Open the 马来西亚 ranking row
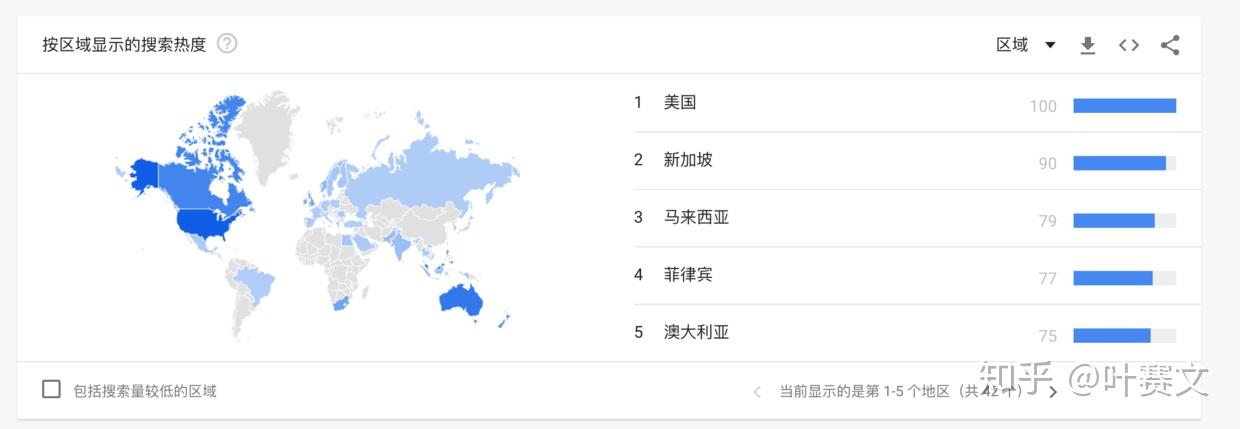This screenshot has width=1240, height=429. [696, 217]
